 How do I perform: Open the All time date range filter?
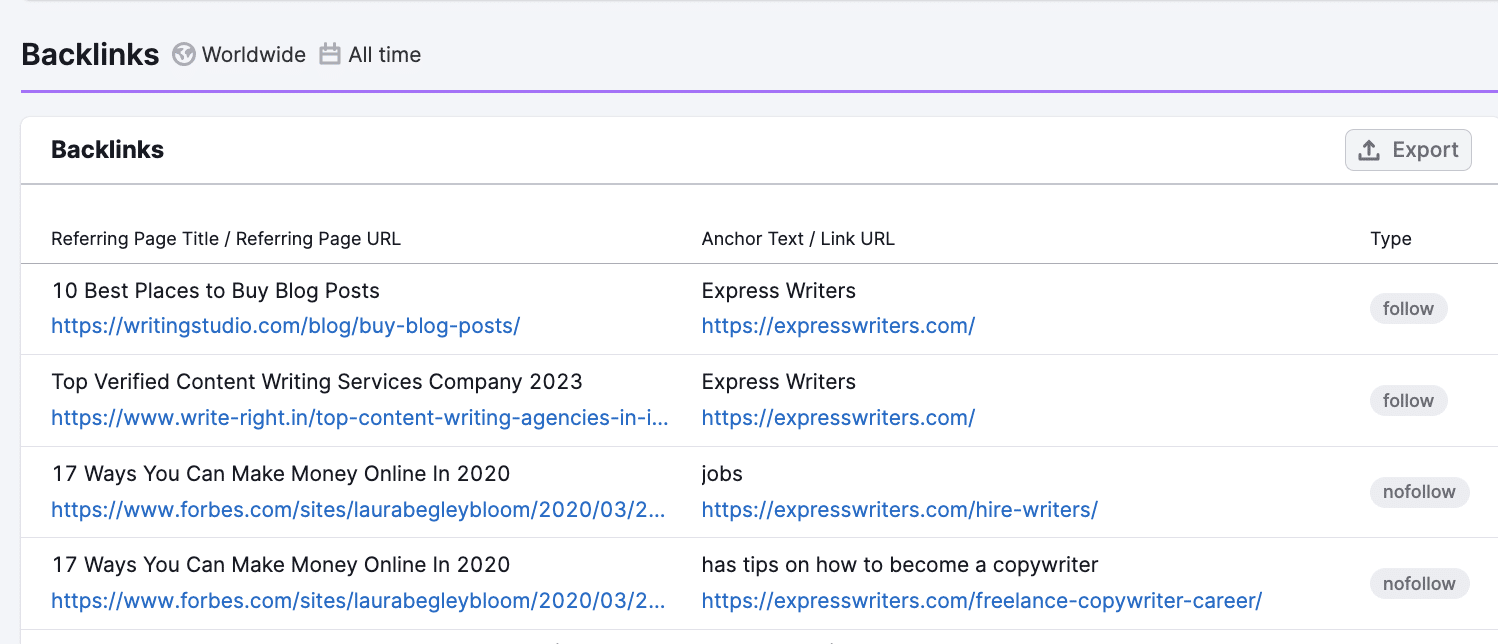(x=384, y=55)
